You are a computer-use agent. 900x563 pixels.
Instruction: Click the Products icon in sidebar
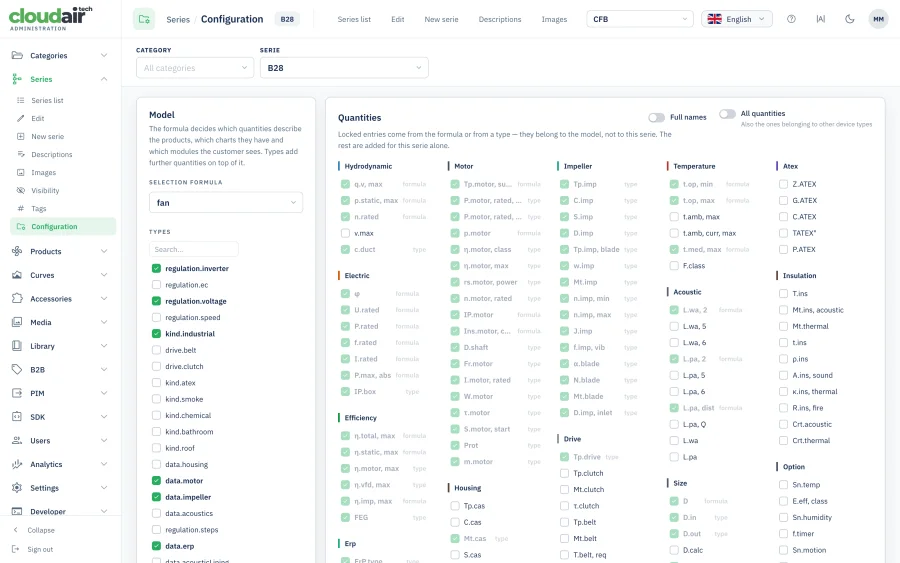[17, 251]
